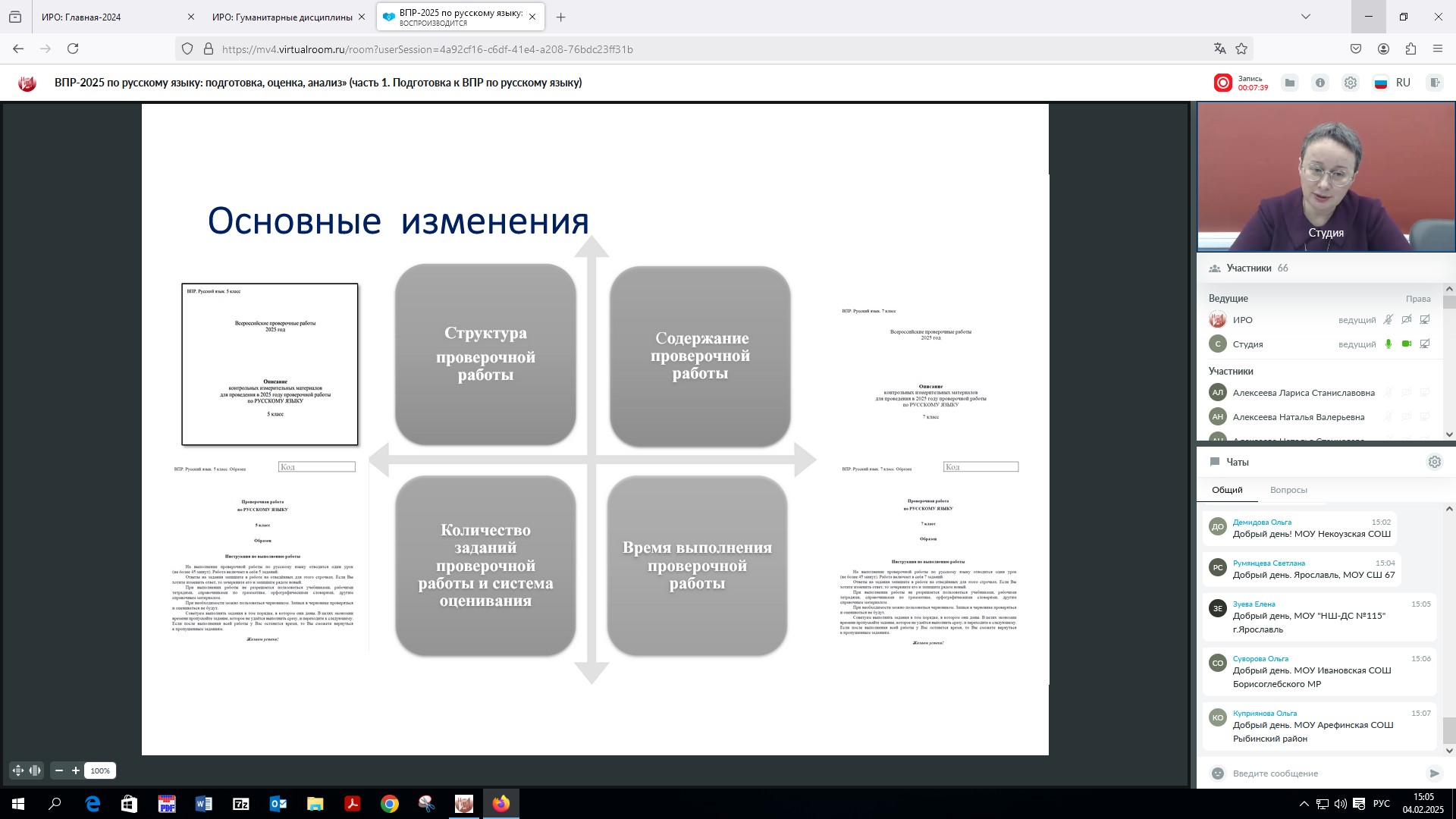The width and height of the screenshot is (1456, 819).
Task: Open chat settings gear icon
Action: click(1434, 462)
